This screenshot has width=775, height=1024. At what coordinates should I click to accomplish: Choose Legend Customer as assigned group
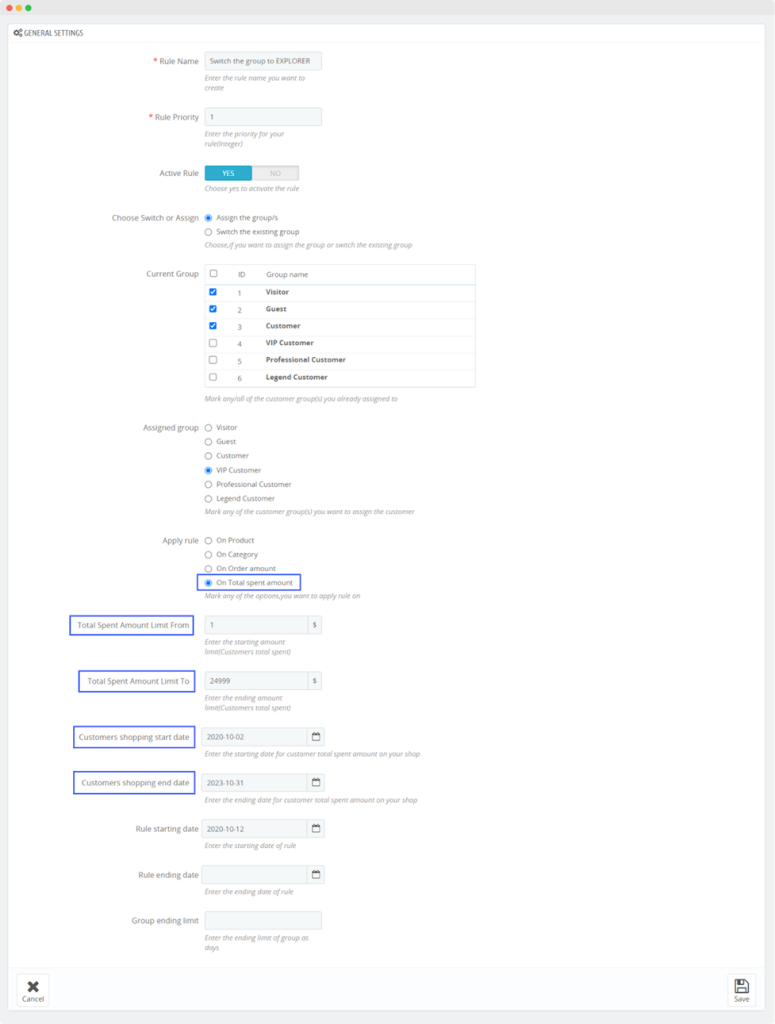208,498
